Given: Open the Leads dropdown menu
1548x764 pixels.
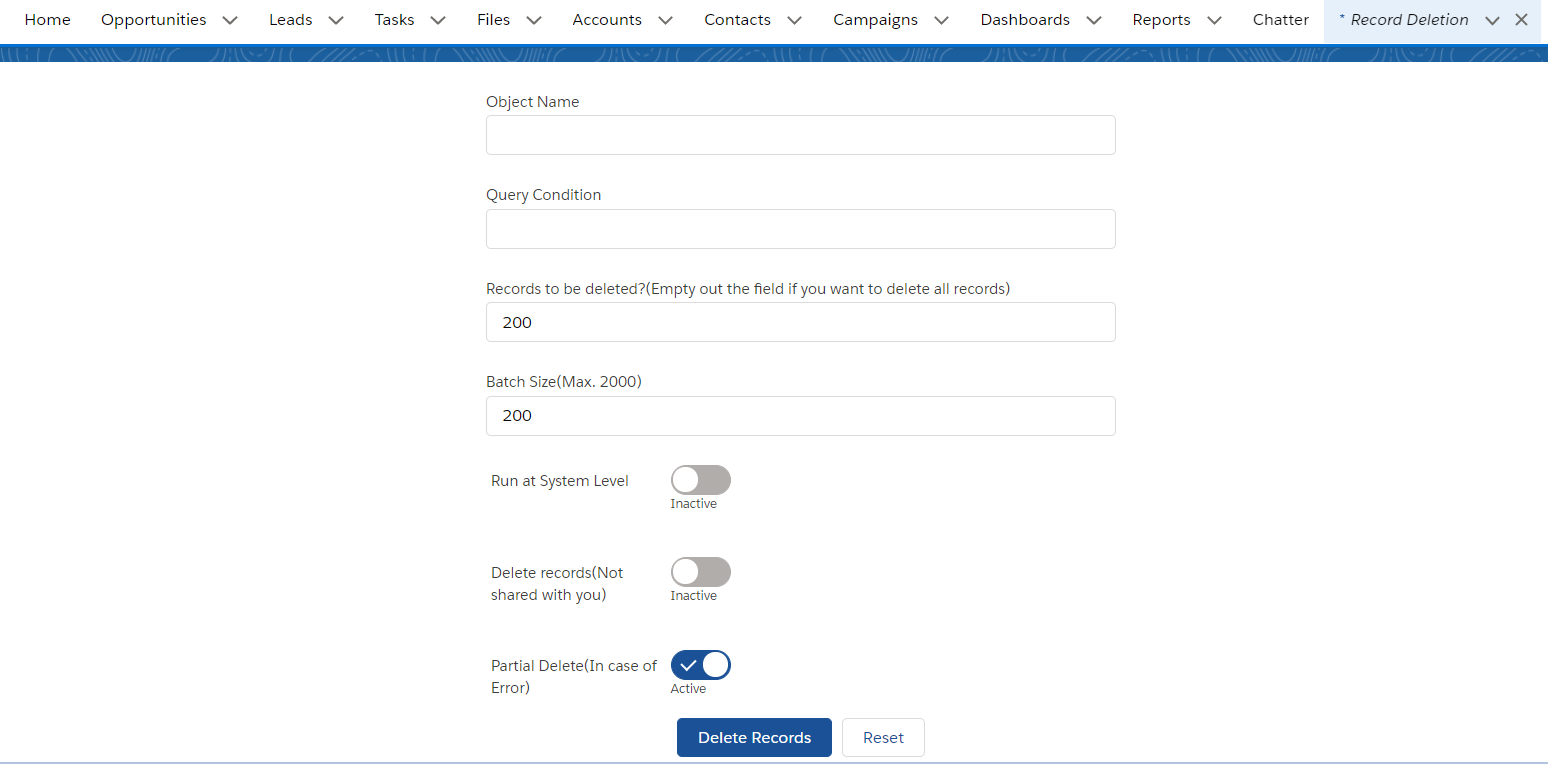Looking at the screenshot, I should 336,19.
